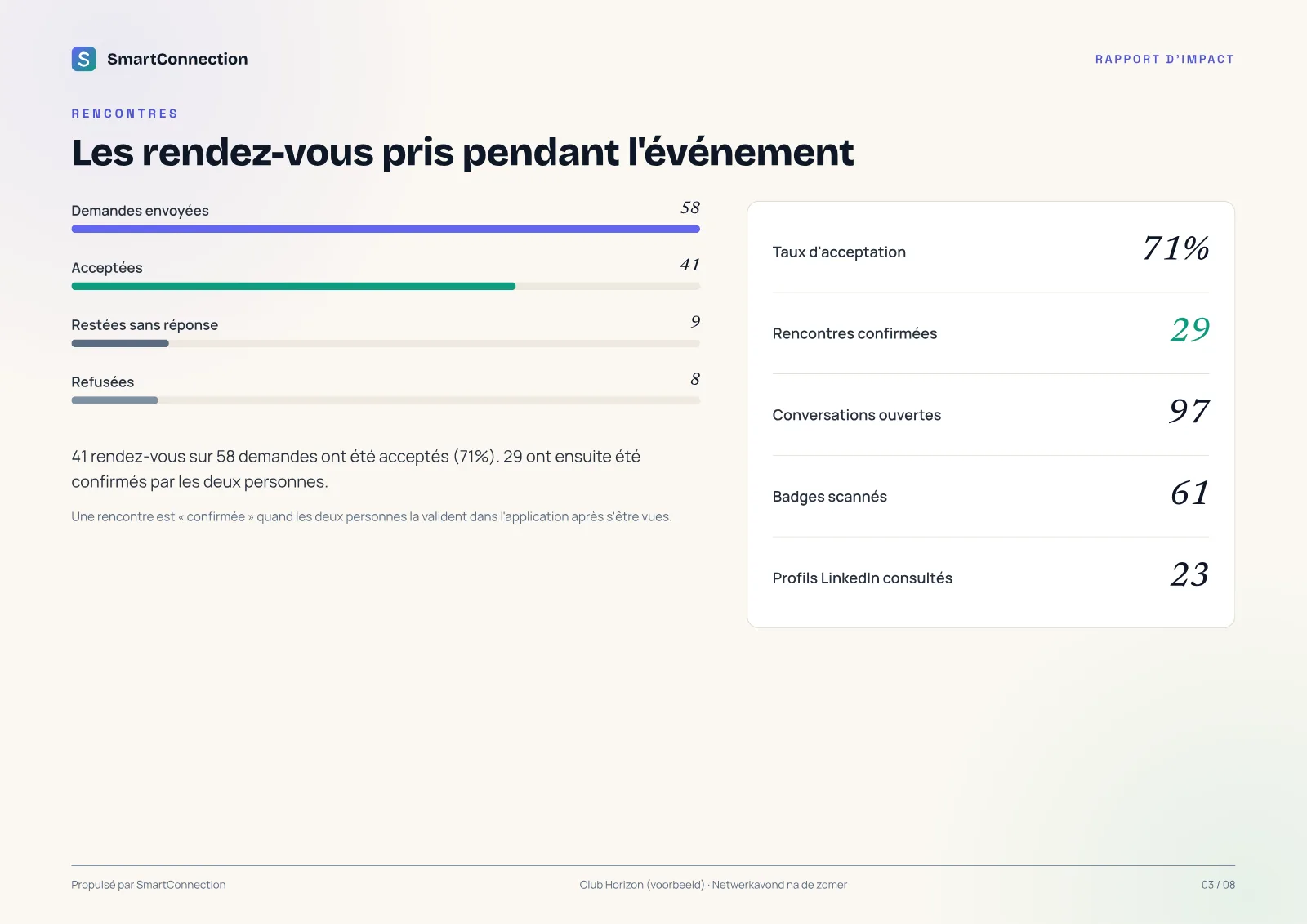This screenshot has width=1307, height=924.
Task: Click the Demandes envoyées purple progress bar
Action: point(386,230)
